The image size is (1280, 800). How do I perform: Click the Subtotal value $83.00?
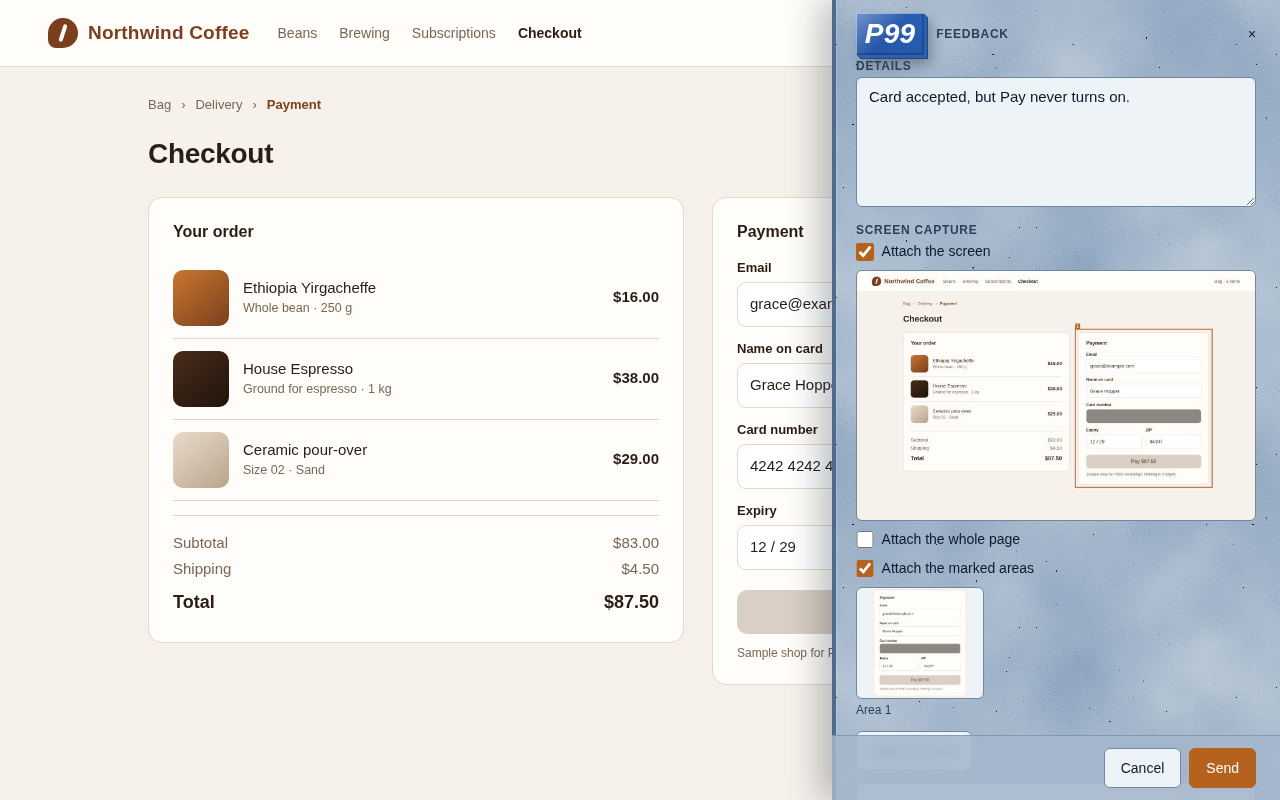pyautogui.click(x=636, y=543)
